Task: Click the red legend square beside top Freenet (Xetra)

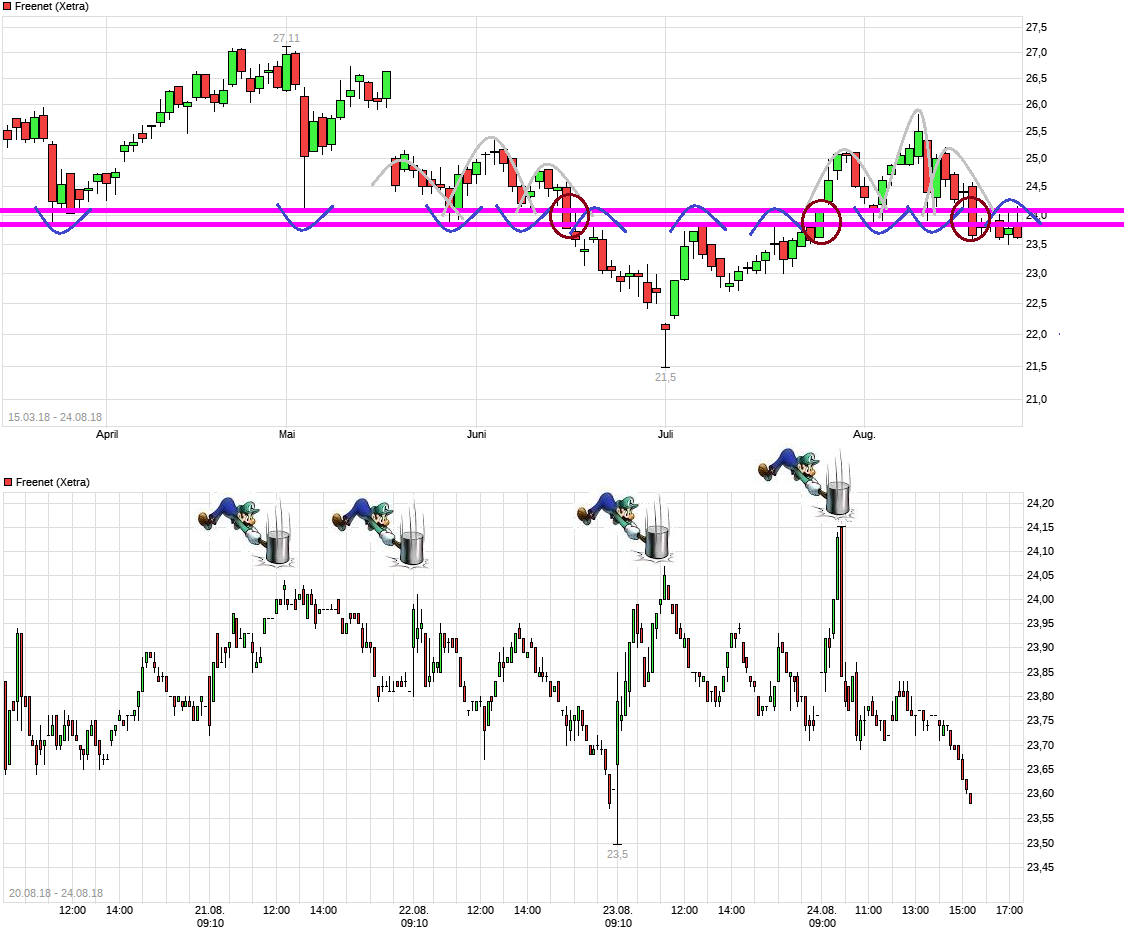Action: pyautogui.click(x=8, y=6)
